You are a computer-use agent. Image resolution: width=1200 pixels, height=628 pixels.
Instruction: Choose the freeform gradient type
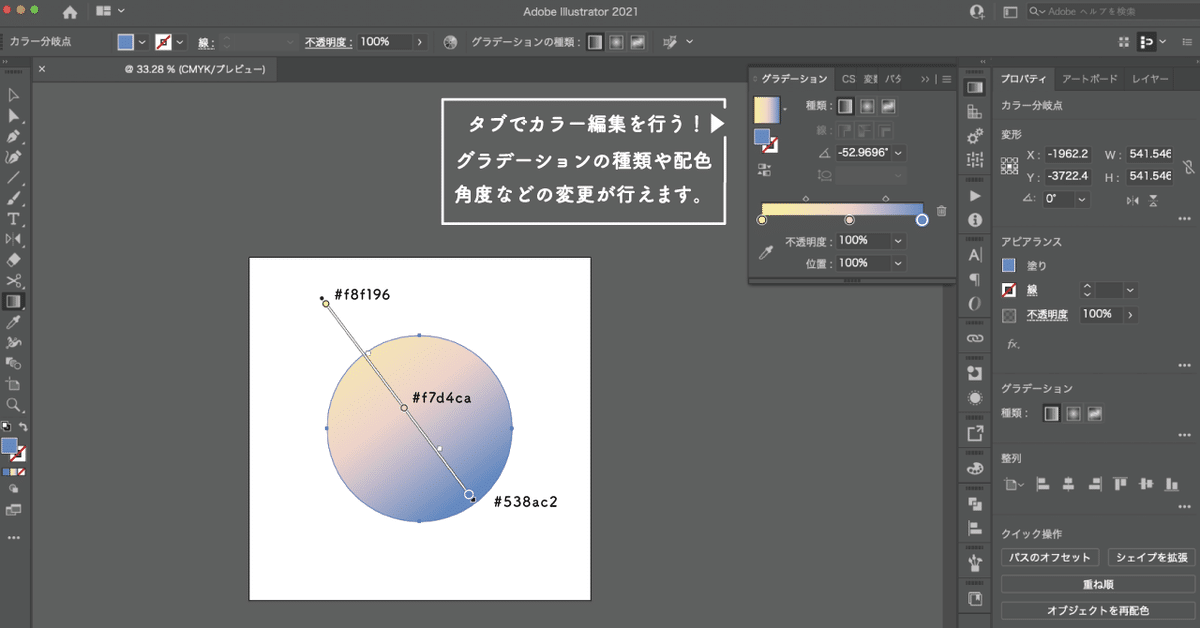(890, 107)
